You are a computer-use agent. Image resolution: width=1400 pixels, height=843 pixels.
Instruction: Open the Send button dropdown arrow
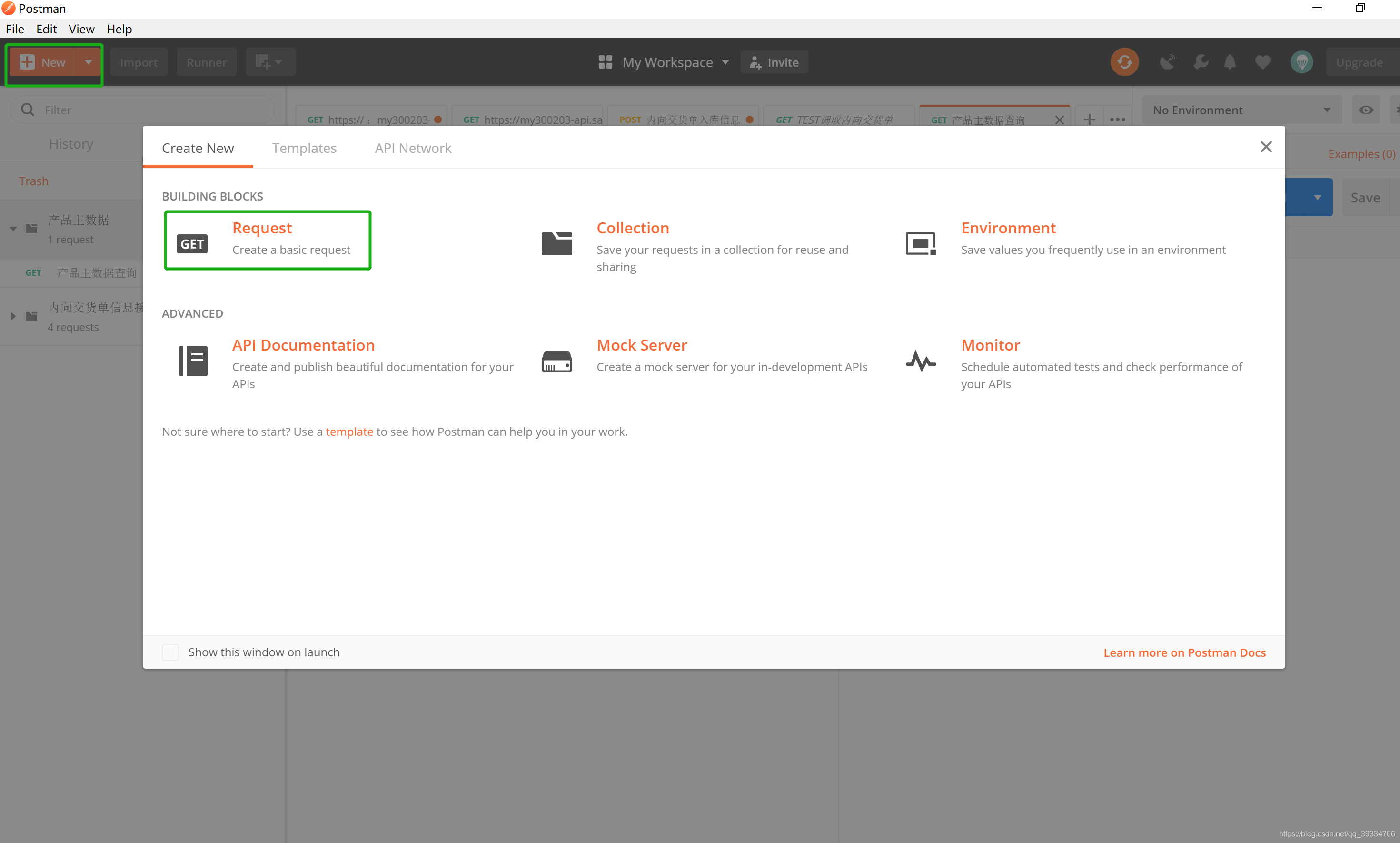click(x=1317, y=197)
